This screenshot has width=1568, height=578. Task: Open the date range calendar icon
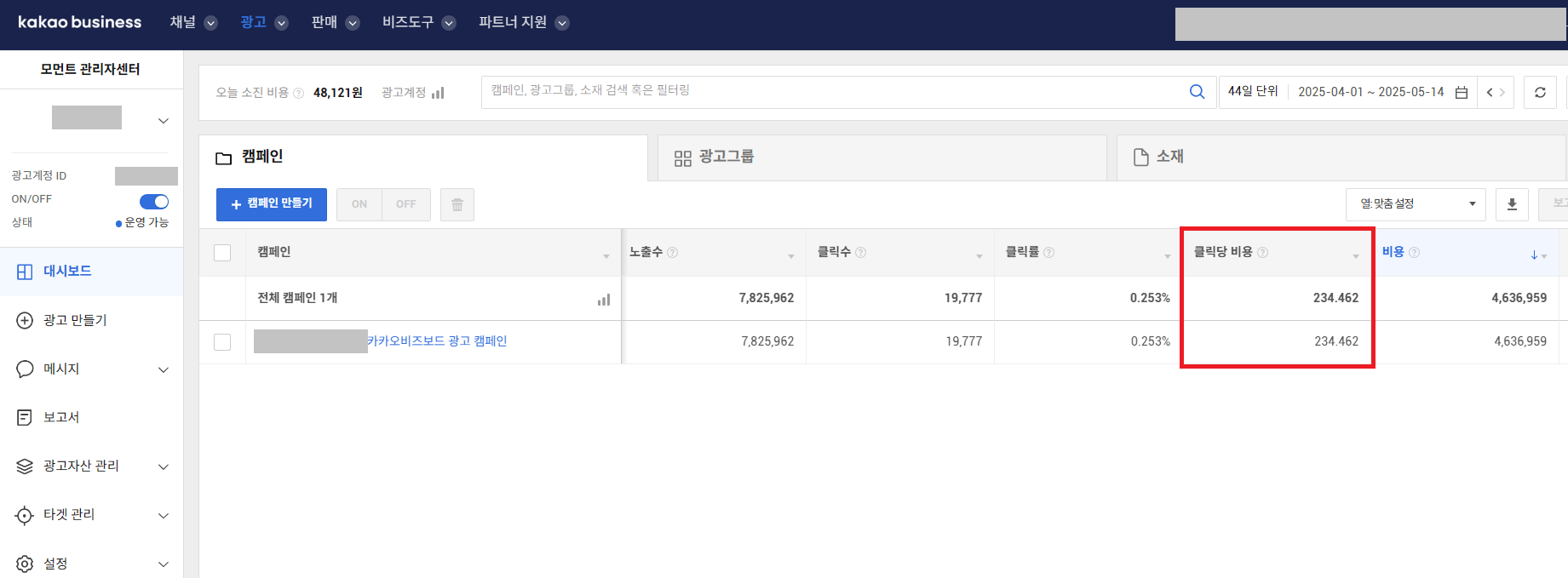tap(1462, 93)
